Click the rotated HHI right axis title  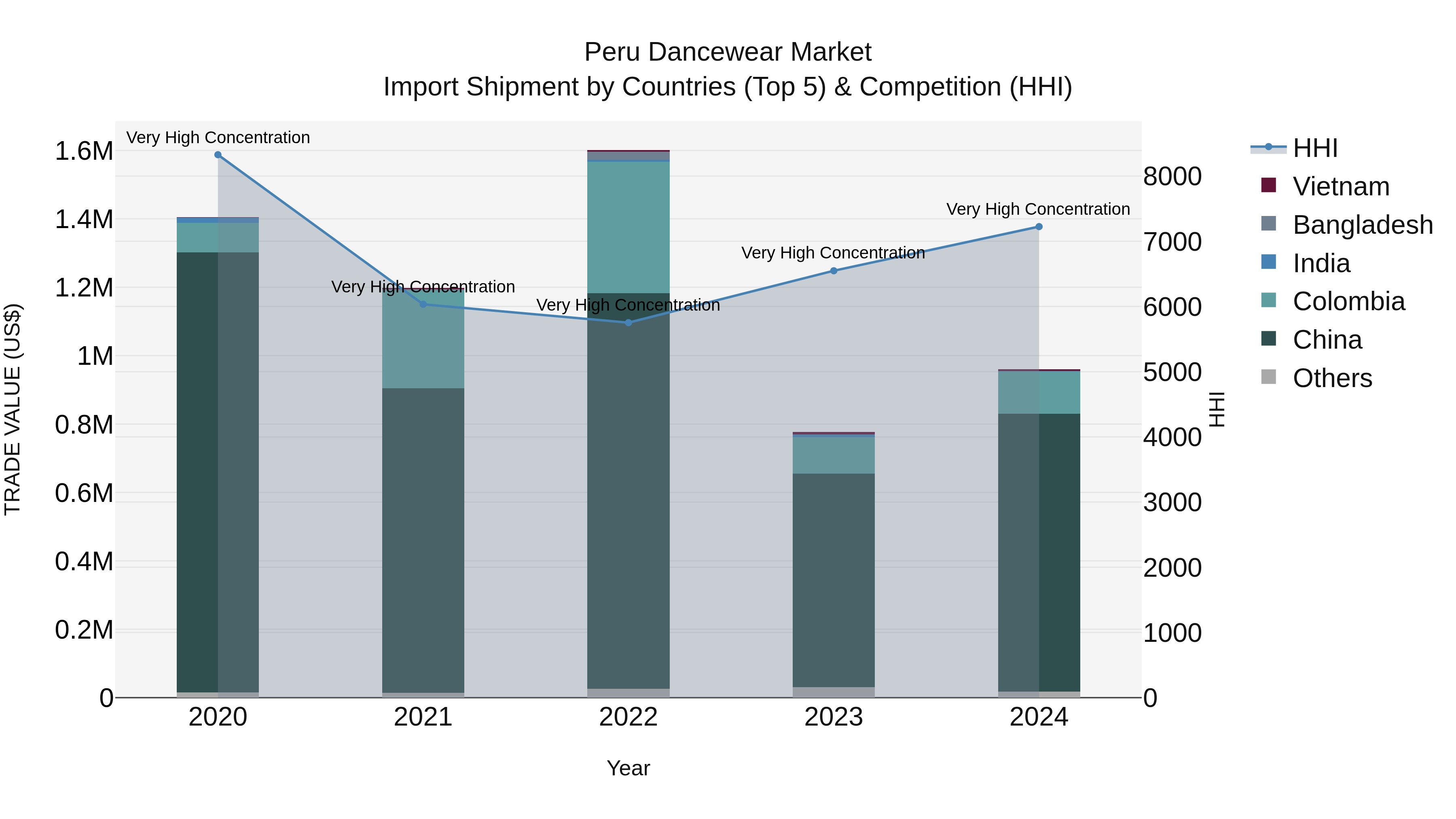pyautogui.click(x=1216, y=409)
